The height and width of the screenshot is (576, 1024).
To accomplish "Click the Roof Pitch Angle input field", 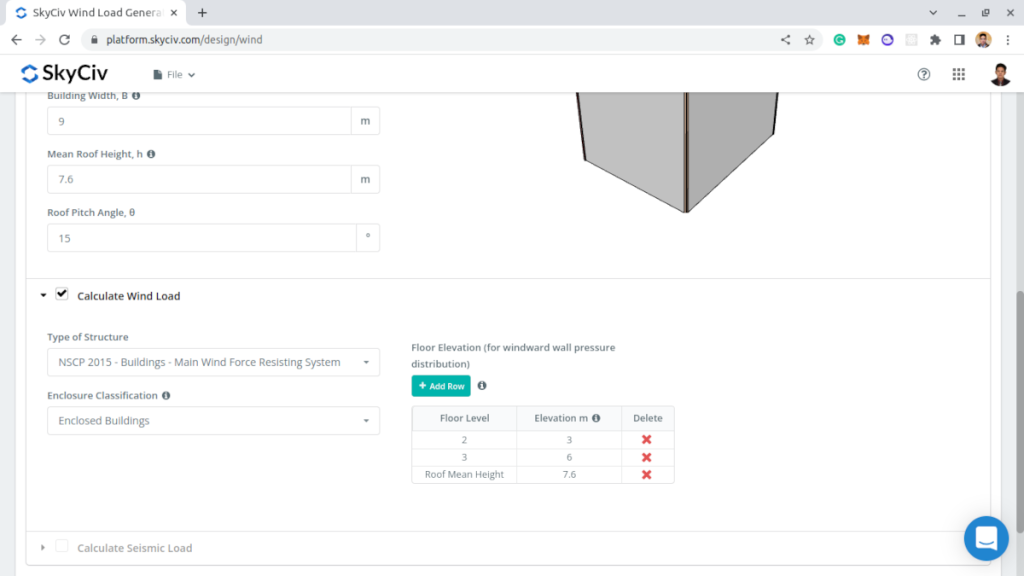I will coord(202,238).
